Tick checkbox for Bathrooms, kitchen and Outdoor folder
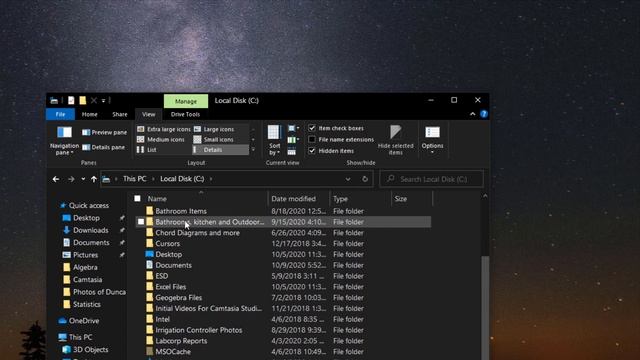 [x=141, y=222]
